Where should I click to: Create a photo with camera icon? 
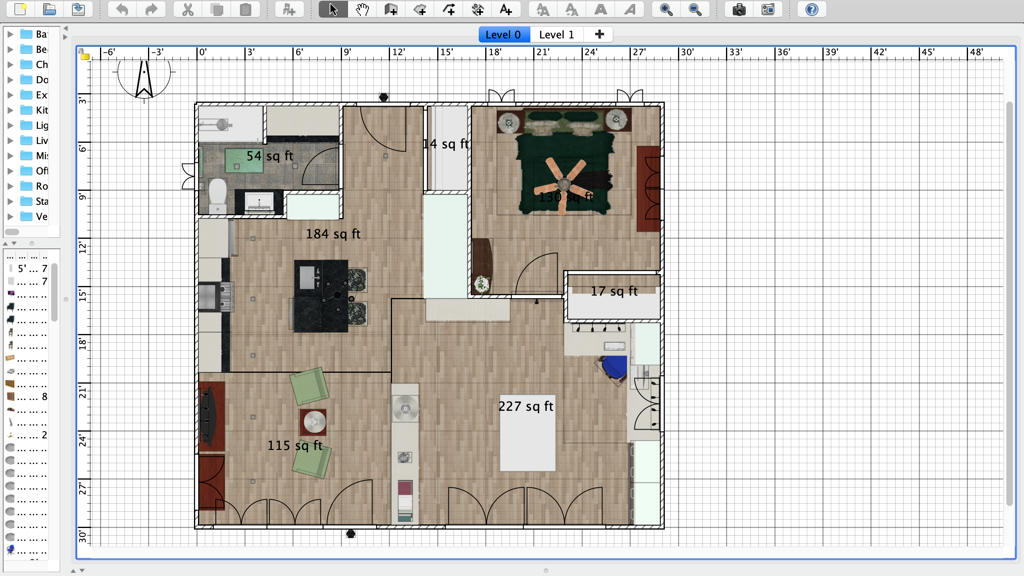pyautogui.click(x=739, y=9)
